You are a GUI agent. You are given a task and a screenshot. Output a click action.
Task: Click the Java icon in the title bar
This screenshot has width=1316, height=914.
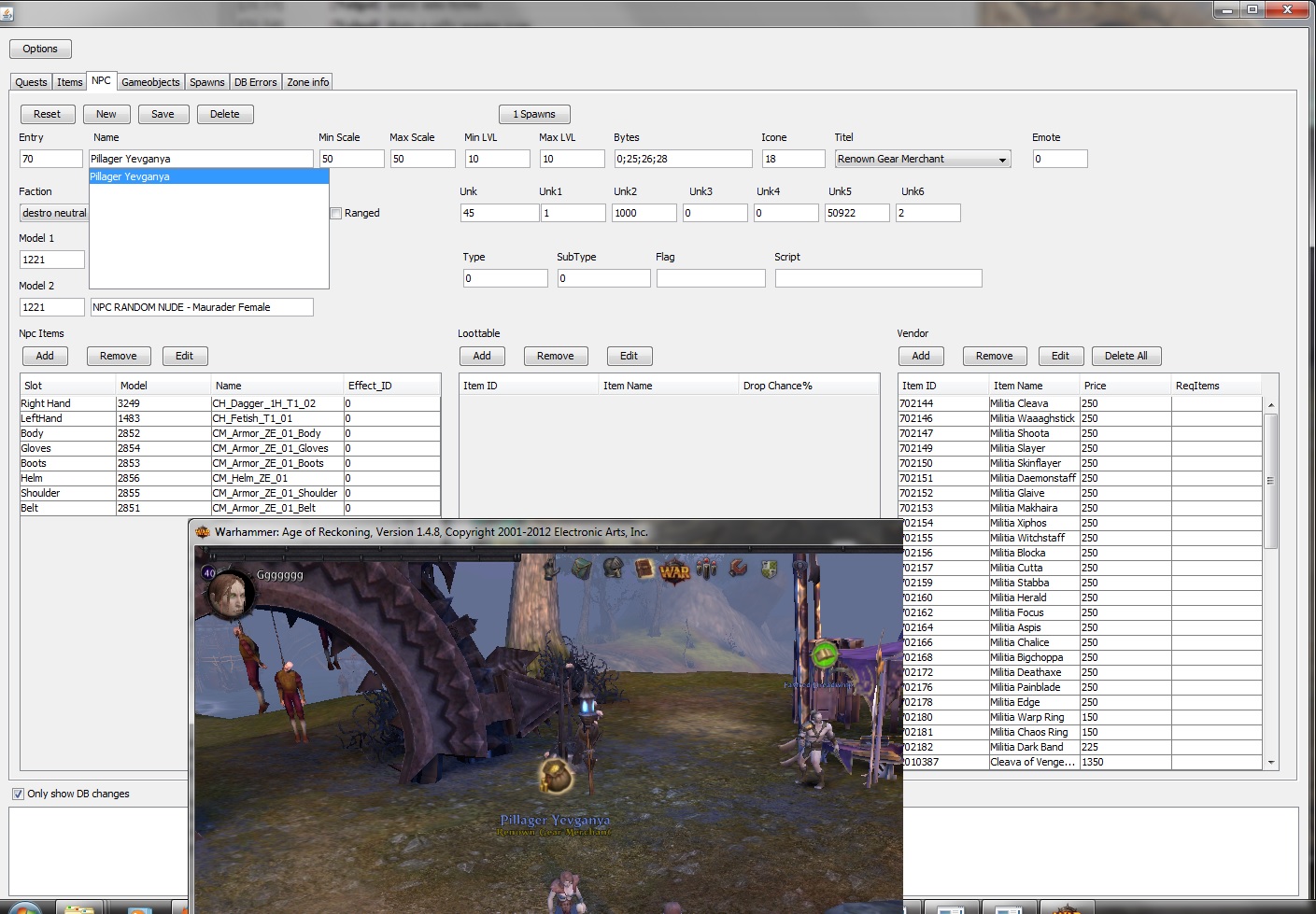click(x=7, y=13)
